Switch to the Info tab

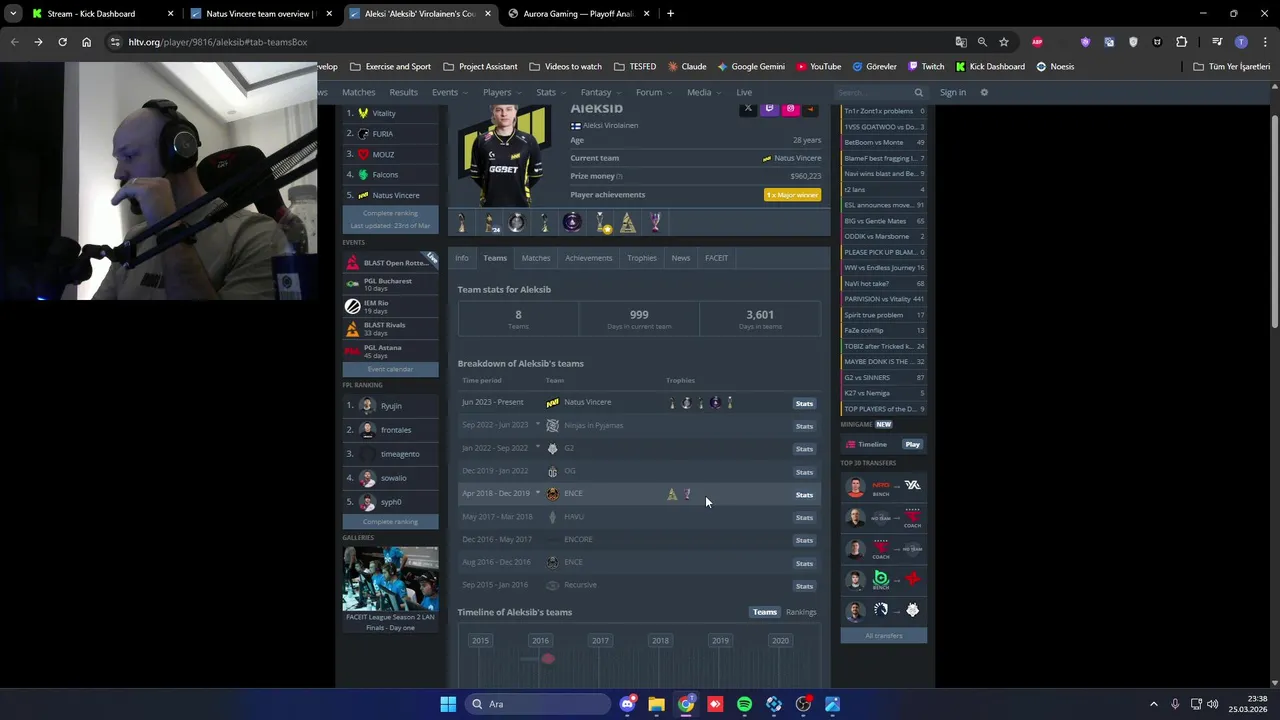point(462,258)
